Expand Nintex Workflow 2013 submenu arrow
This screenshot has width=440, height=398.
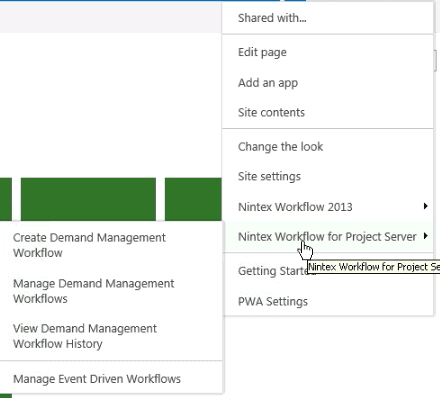coord(425,206)
